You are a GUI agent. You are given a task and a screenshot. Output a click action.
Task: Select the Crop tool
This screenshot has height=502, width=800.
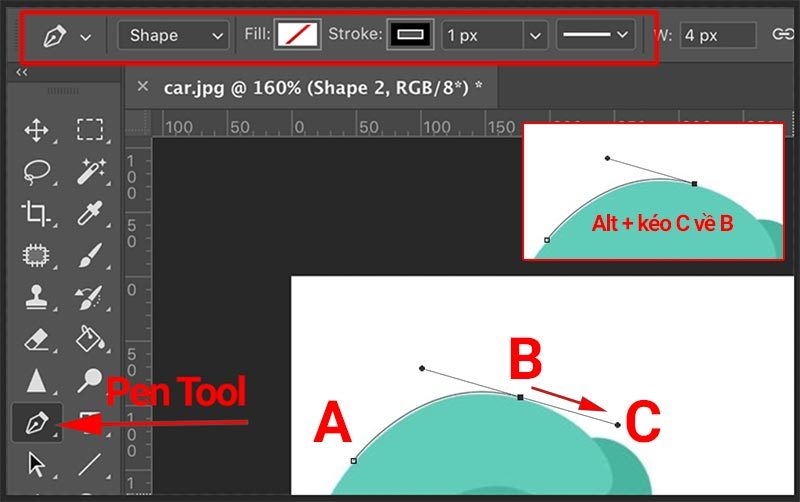(35, 213)
